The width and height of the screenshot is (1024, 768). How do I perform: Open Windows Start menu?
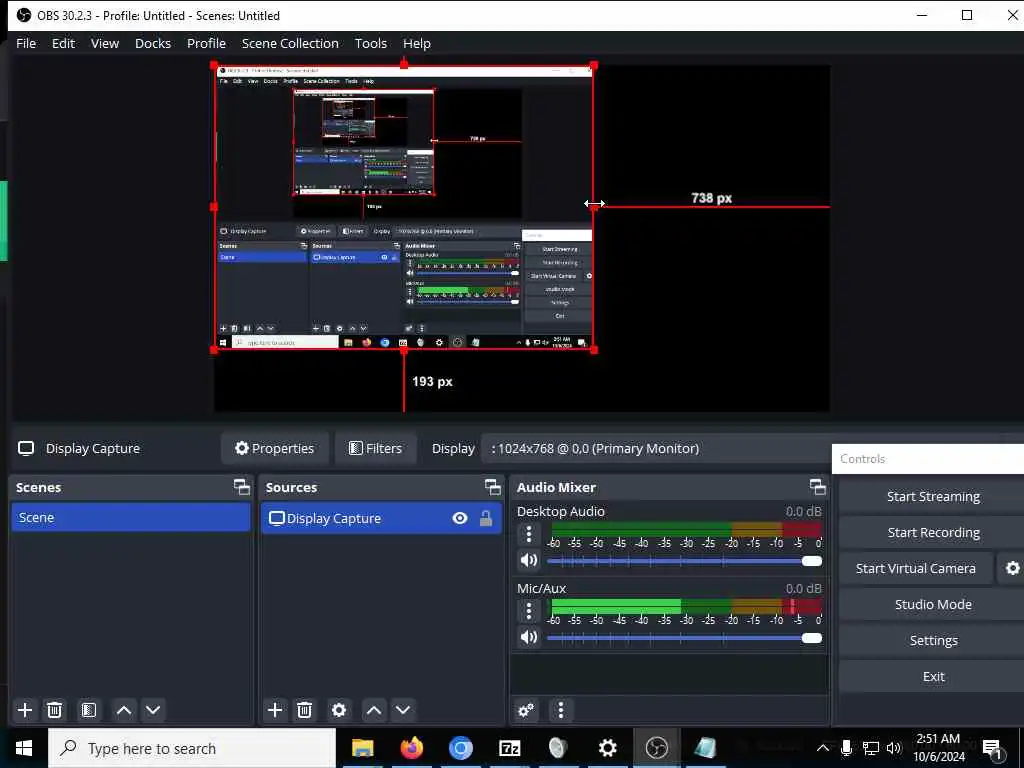[x=24, y=748]
